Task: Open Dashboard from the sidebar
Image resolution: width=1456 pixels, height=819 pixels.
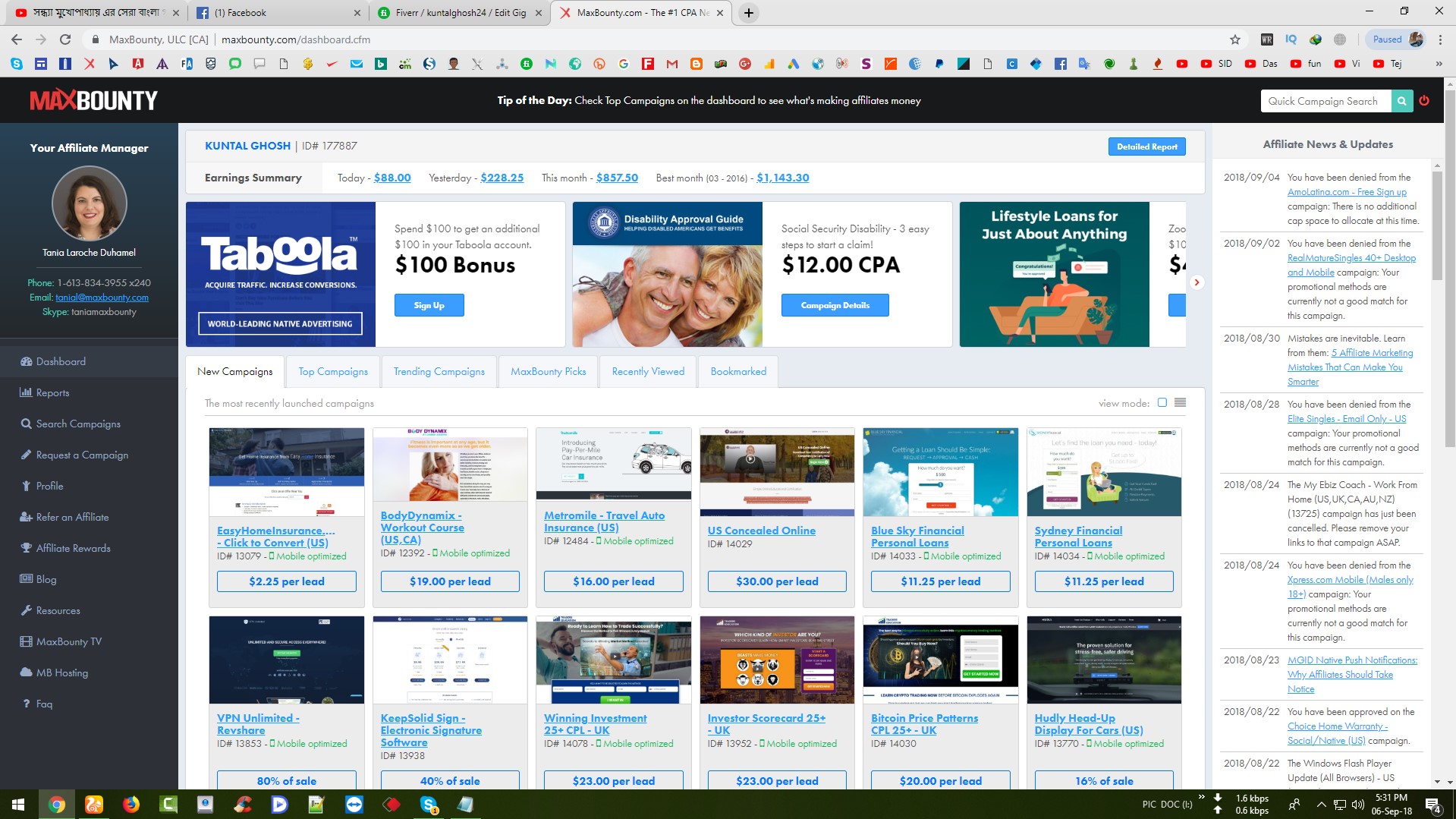Action: (60, 361)
